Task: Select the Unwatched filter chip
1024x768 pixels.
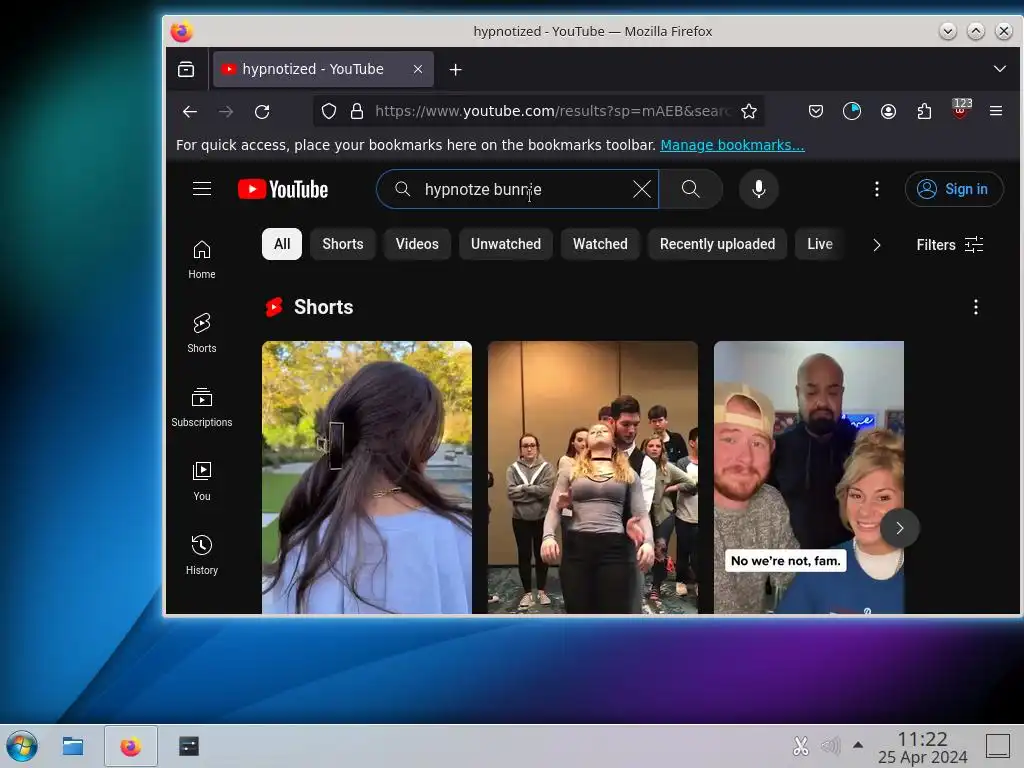Action: point(506,244)
